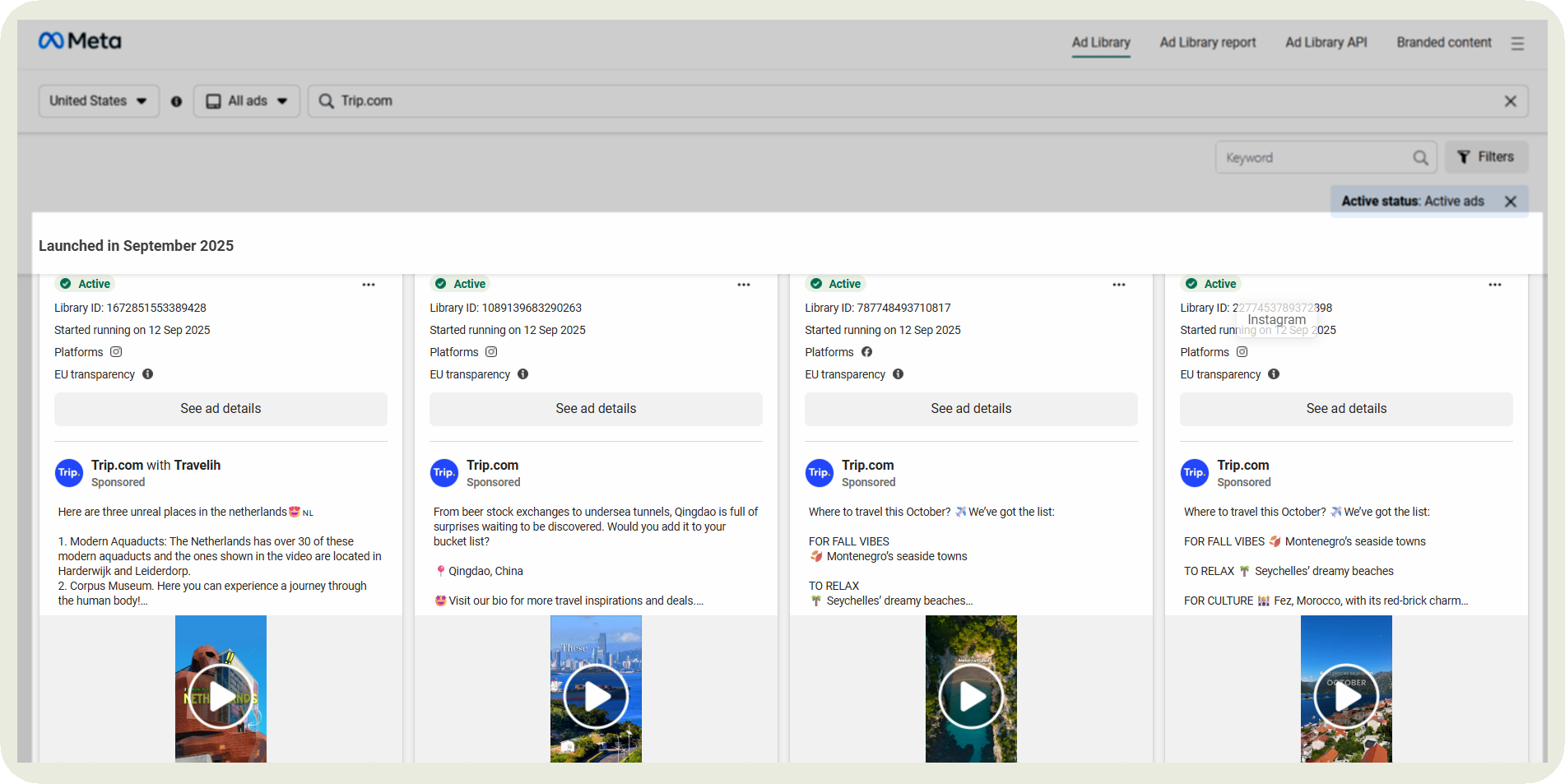Click Instagram platform icon on Travelih ad
Screen dimensions: 1565x784
[x=116, y=352]
